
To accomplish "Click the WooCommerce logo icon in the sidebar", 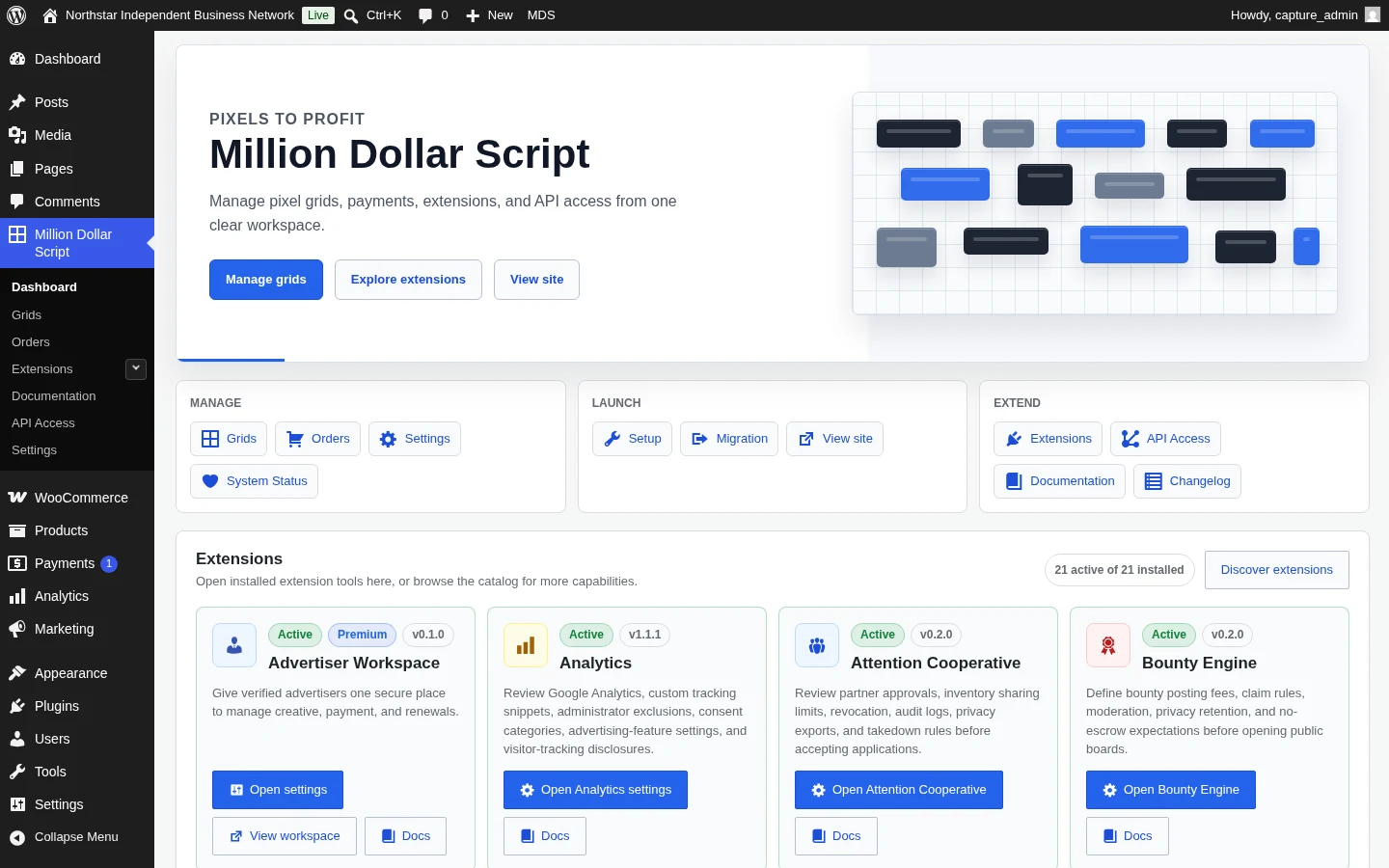I will pyautogui.click(x=17, y=498).
